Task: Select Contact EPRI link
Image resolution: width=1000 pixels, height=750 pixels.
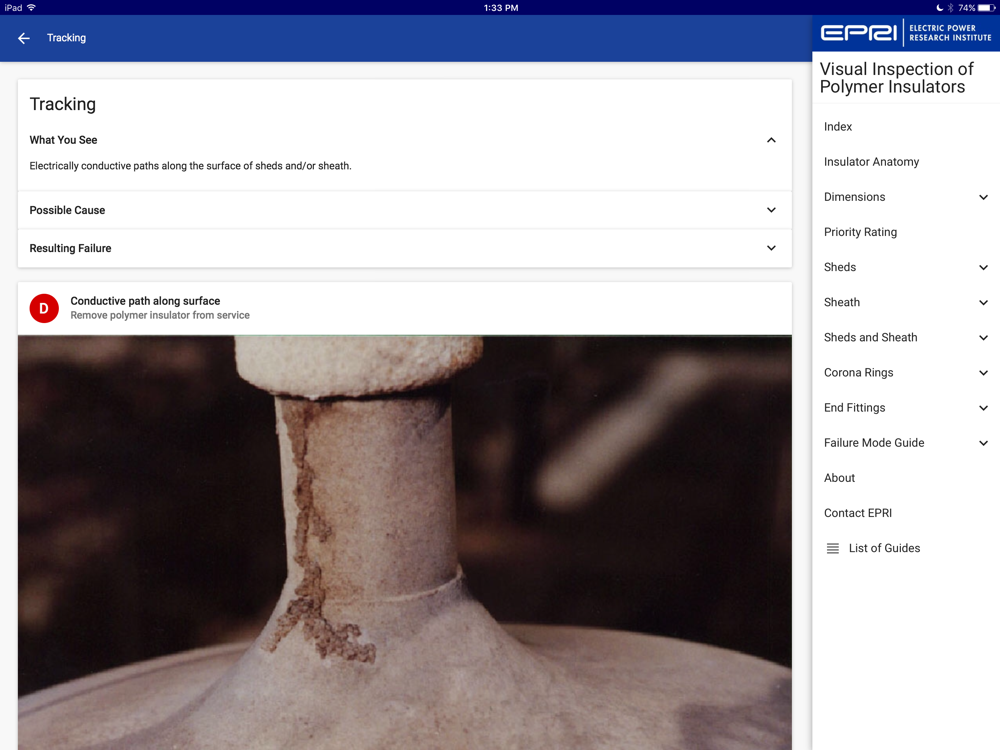Action: point(857,513)
